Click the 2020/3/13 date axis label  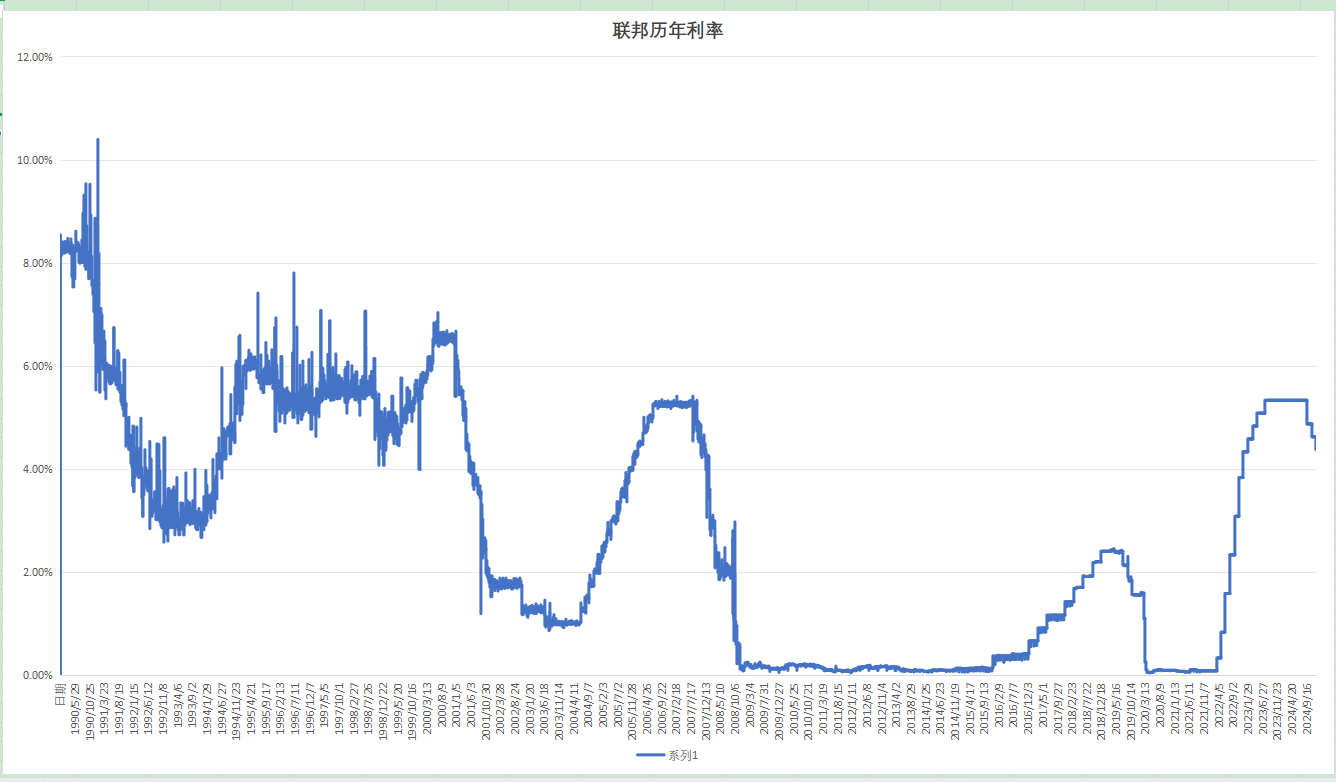[x=1146, y=709]
